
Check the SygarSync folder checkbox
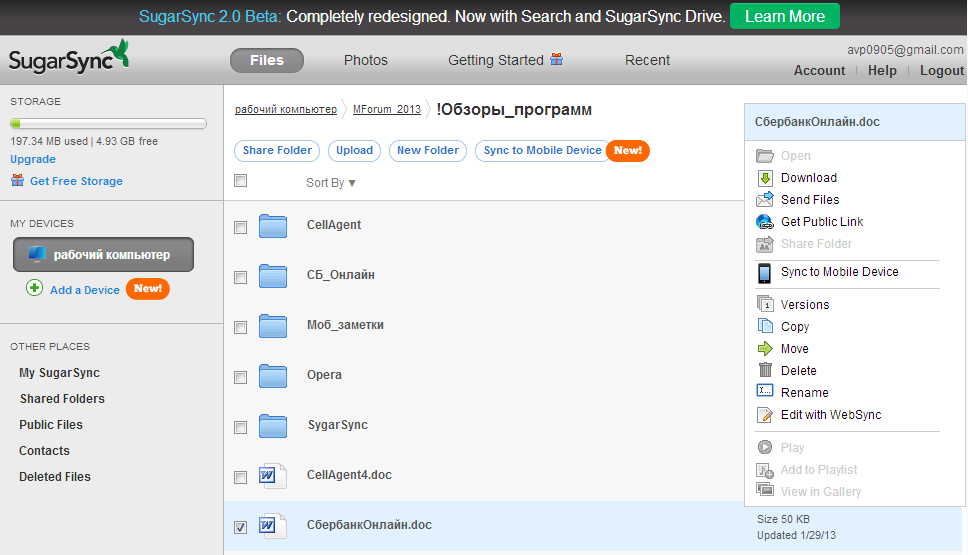pos(241,427)
